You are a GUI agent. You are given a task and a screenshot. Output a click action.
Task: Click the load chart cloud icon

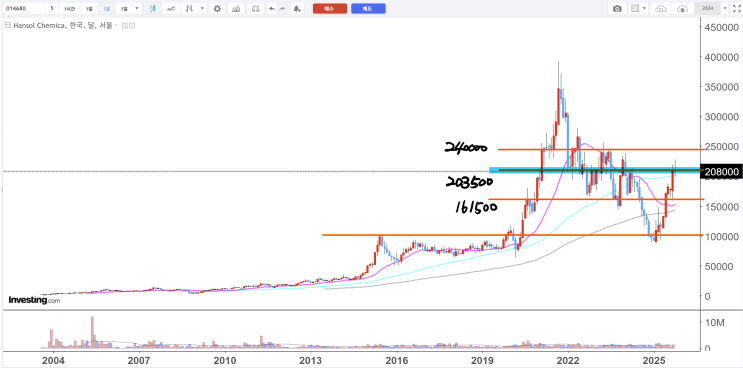pos(661,9)
